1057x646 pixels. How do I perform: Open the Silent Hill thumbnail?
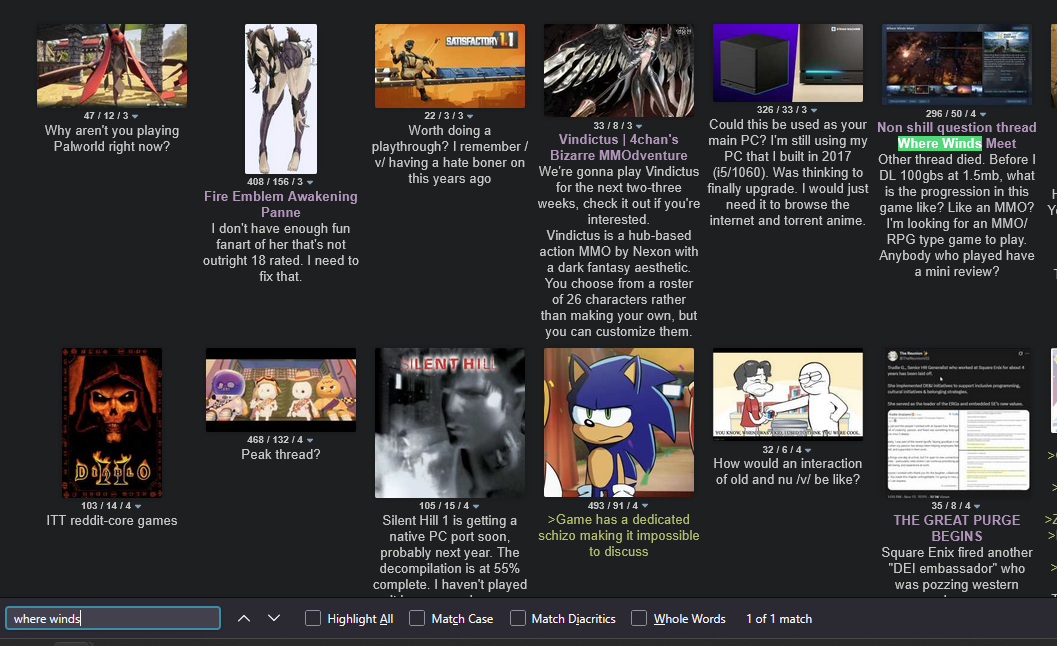[x=450, y=423]
